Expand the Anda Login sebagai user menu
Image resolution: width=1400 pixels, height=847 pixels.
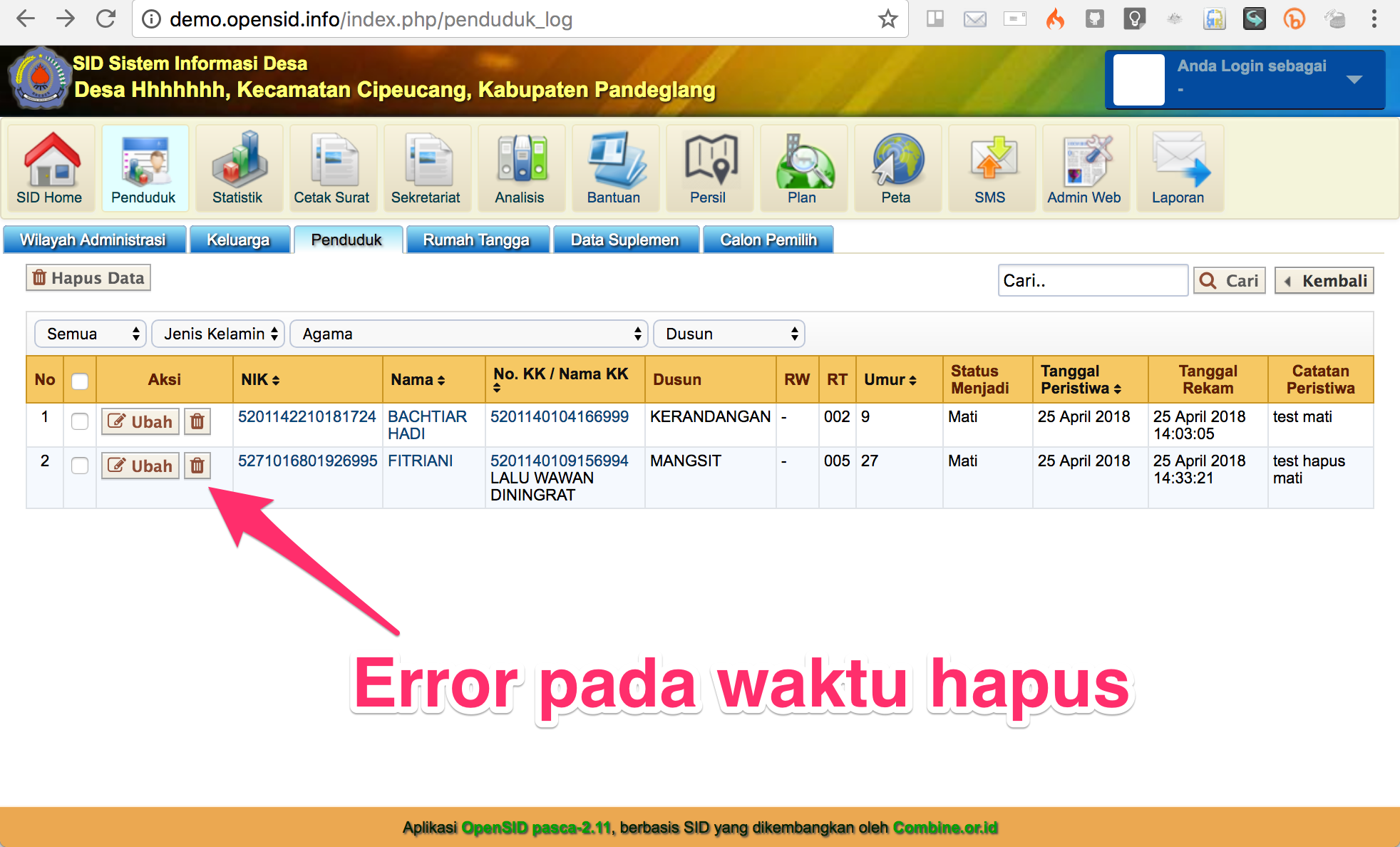pyautogui.click(x=1245, y=79)
